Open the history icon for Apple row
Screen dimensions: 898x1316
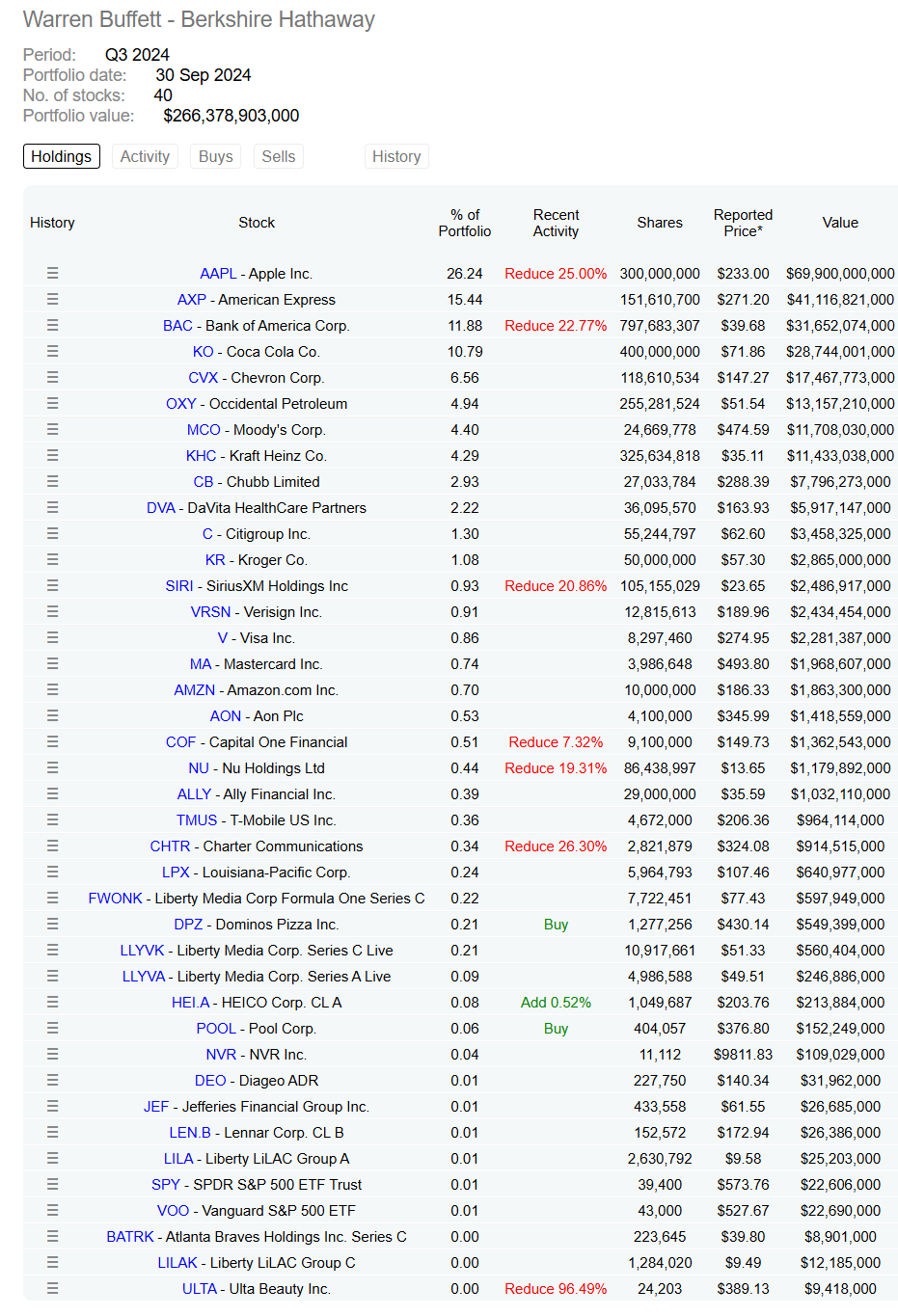tap(52, 274)
